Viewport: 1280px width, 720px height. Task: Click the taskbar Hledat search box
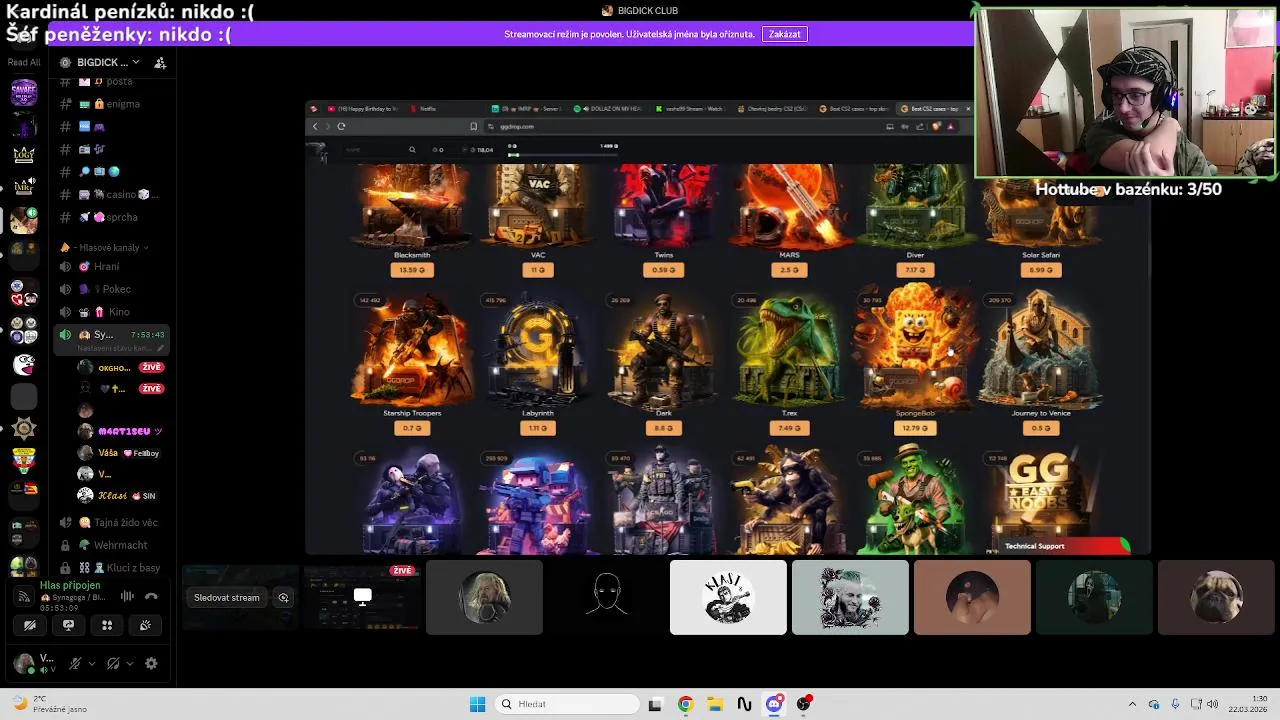[568, 704]
